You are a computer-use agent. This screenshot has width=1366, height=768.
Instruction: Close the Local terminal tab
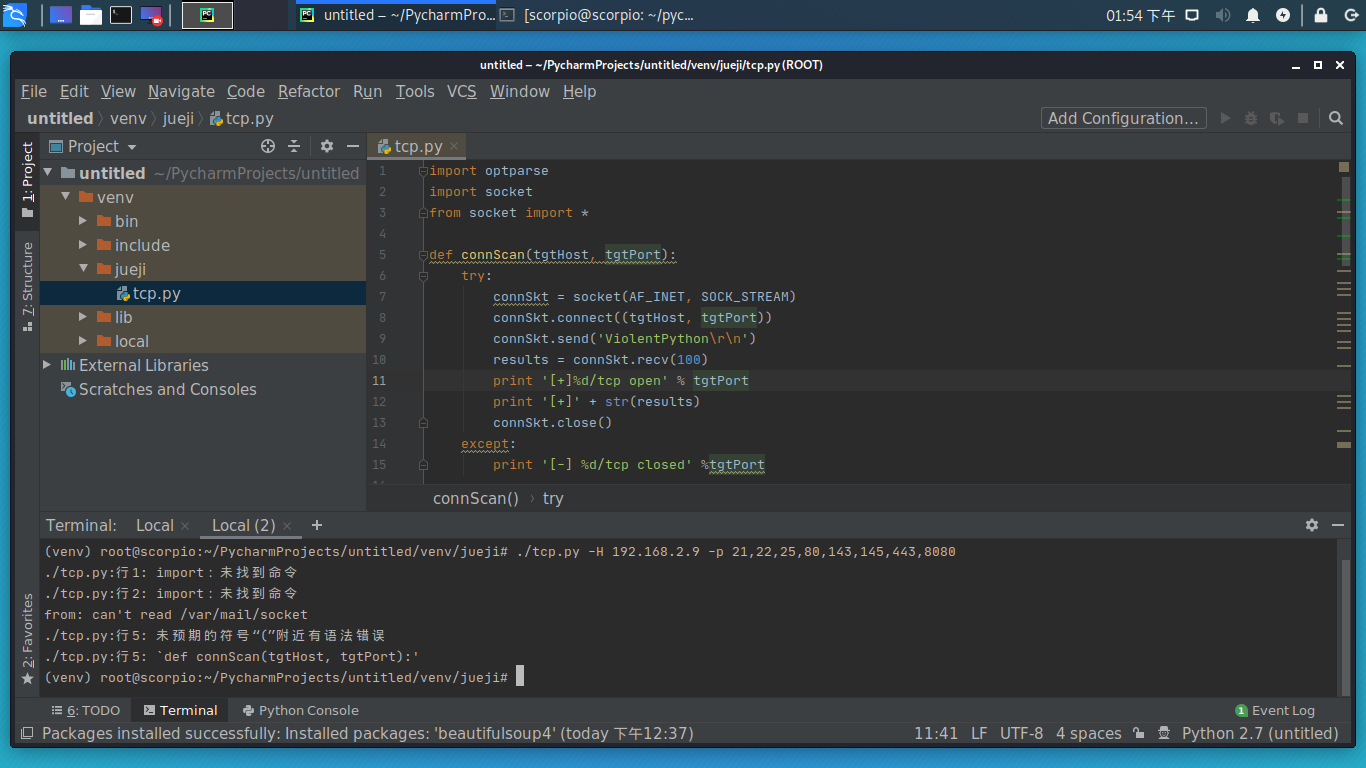pyautogui.click(x=184, y=526)
